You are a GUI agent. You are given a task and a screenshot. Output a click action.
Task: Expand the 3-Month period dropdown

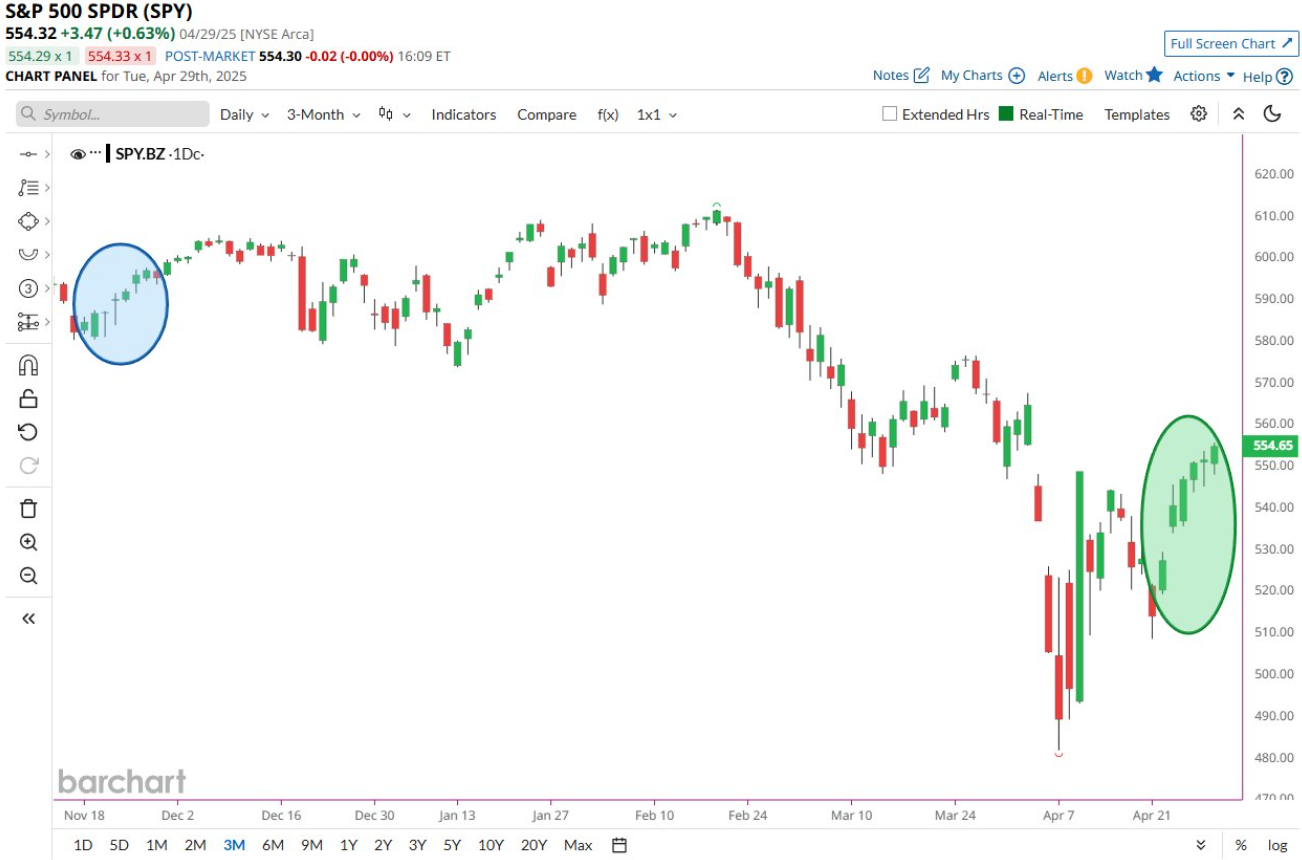tap(322, 115)
